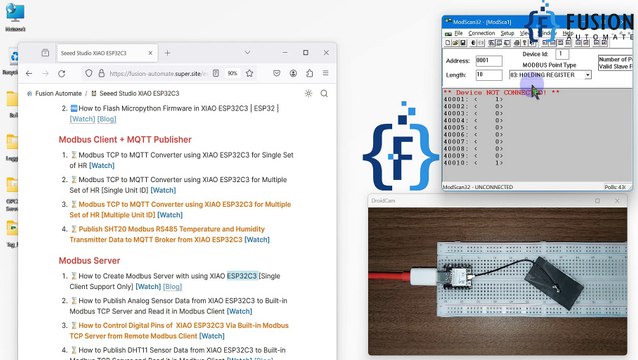Open the extensions puzzle icon
Viewport: 638px width, 360px height.
[309, 73]
